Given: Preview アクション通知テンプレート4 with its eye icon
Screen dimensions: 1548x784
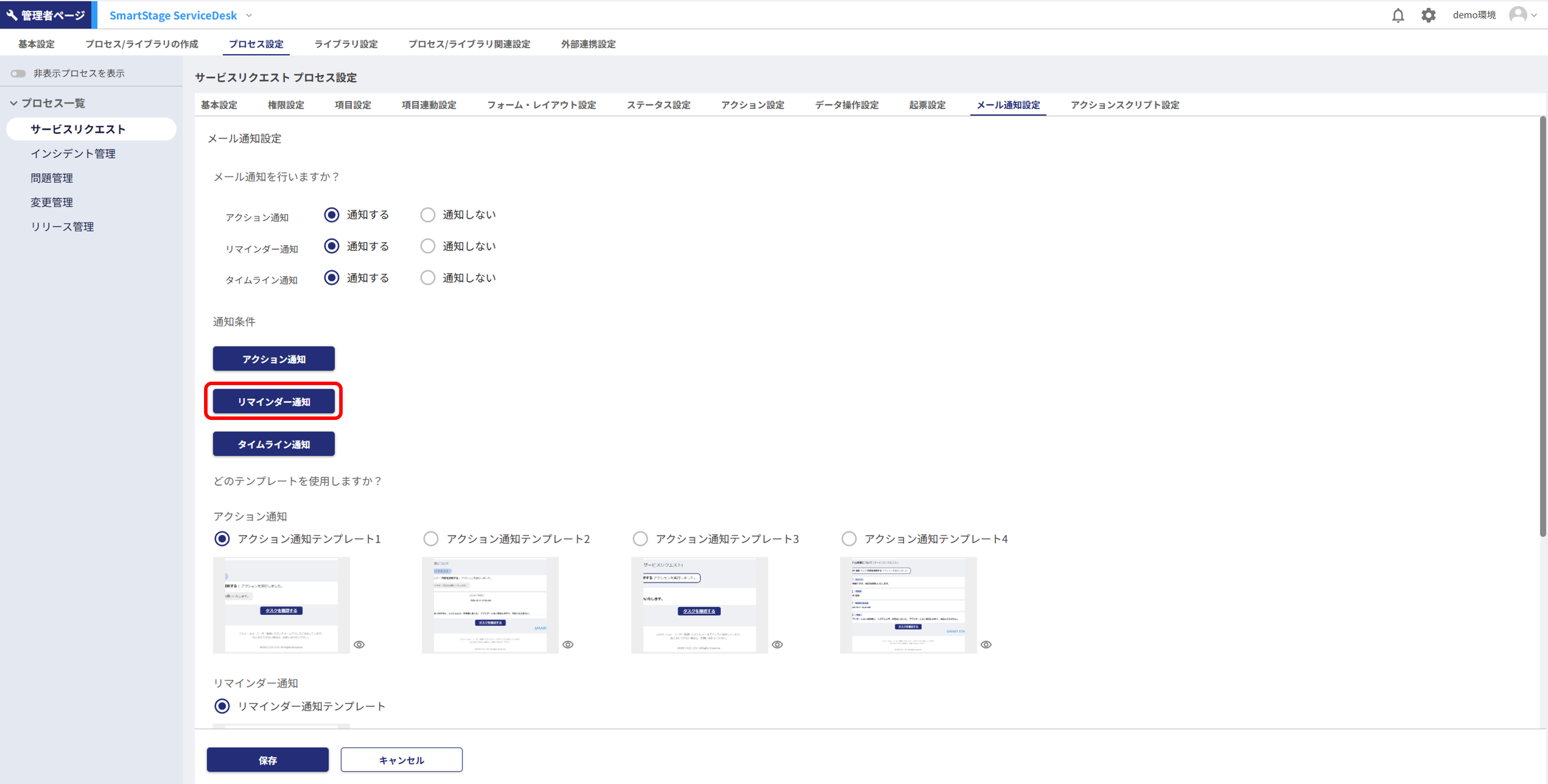Looking at the screenshot, I should coord(986,644).
